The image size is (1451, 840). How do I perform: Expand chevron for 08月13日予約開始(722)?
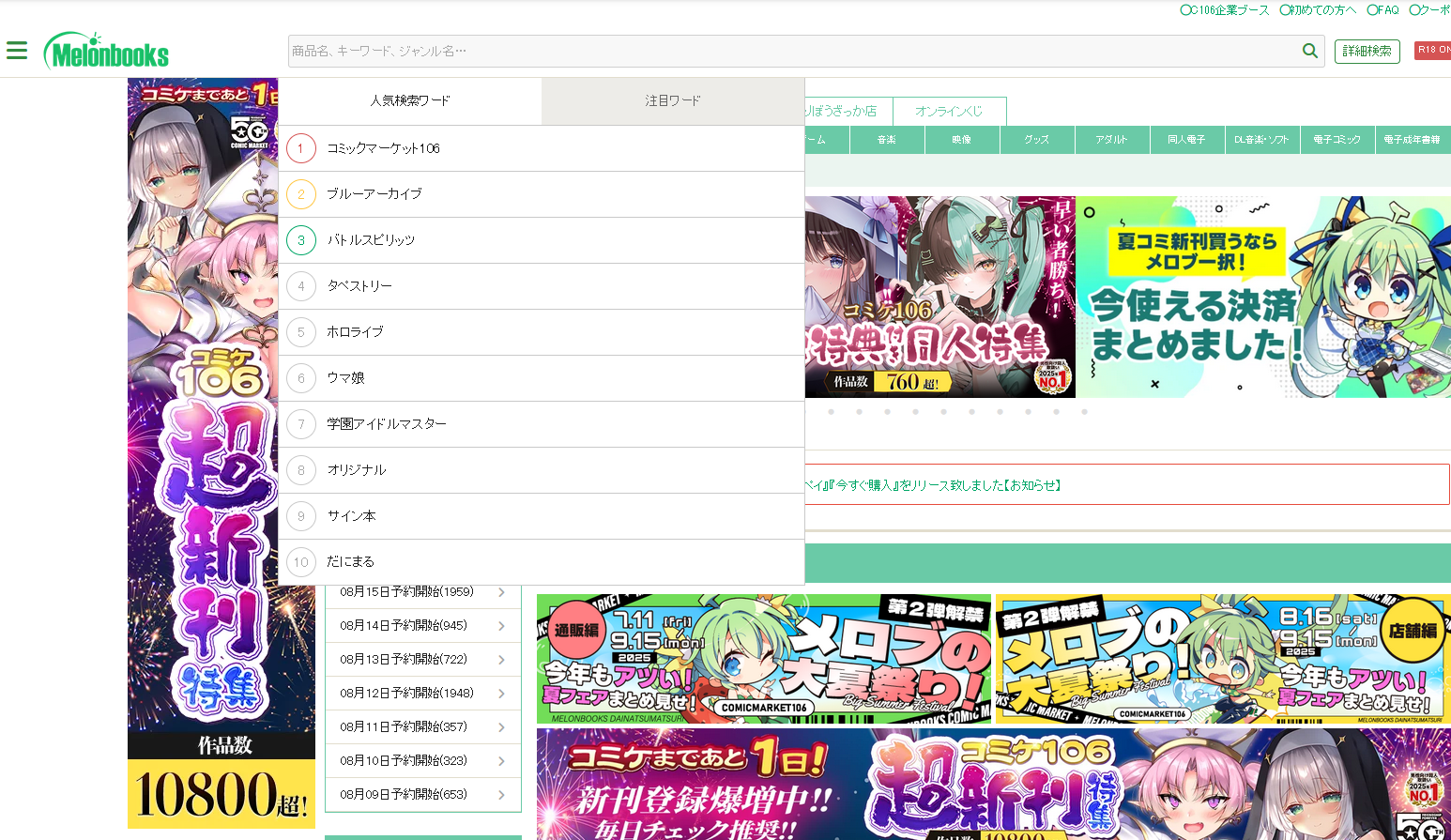[x=502, y=660]
